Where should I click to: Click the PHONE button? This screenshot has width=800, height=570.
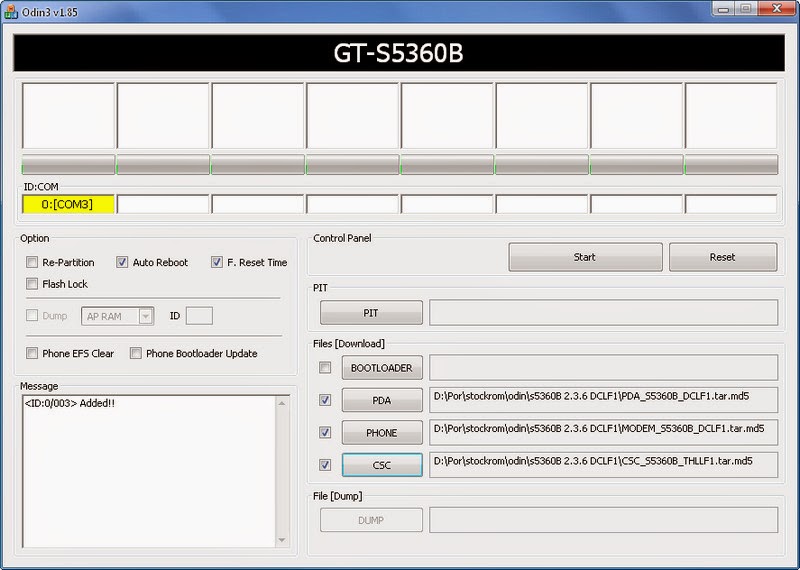pos(382,432)
